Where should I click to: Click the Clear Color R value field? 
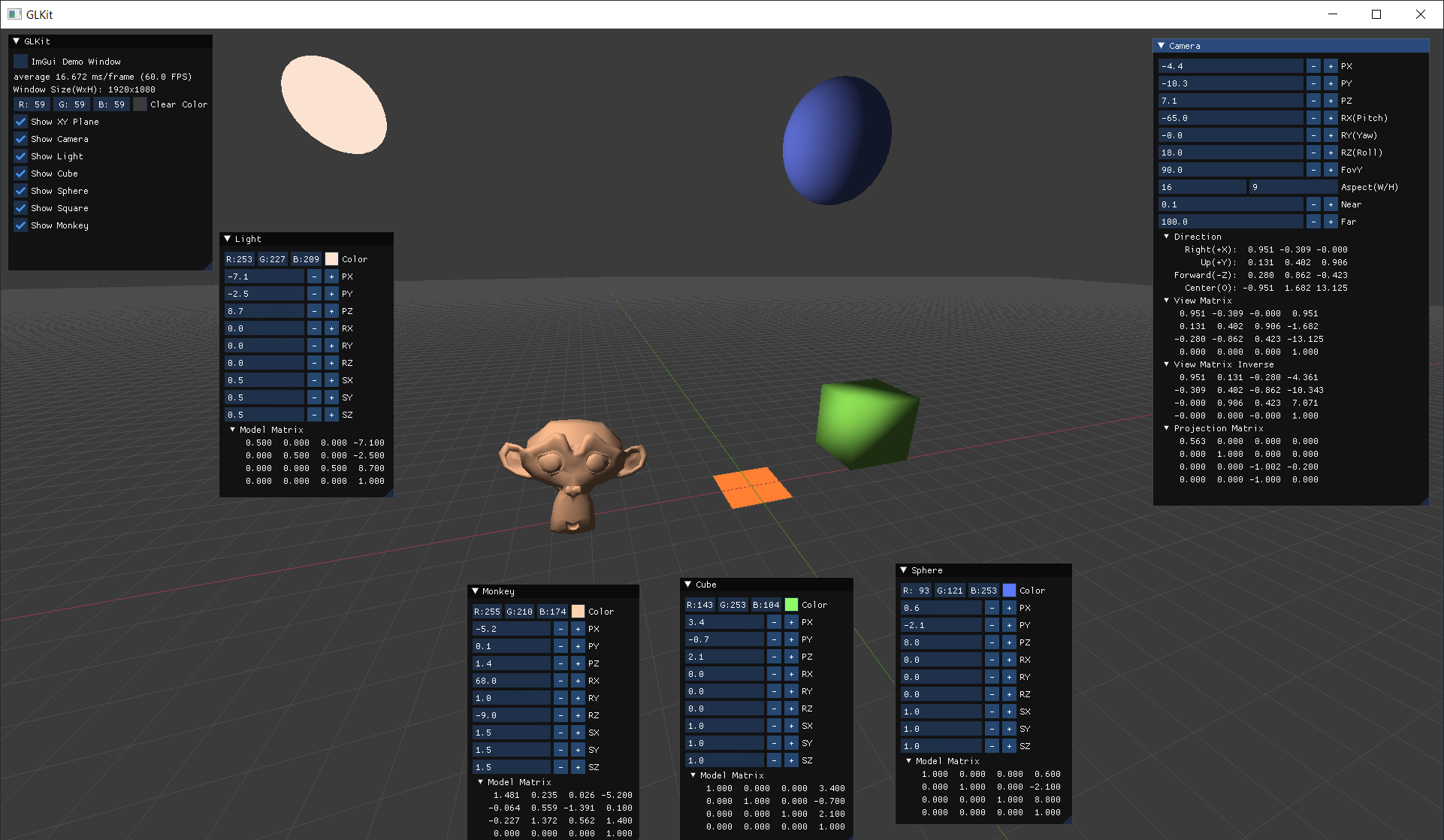[32, 104]
